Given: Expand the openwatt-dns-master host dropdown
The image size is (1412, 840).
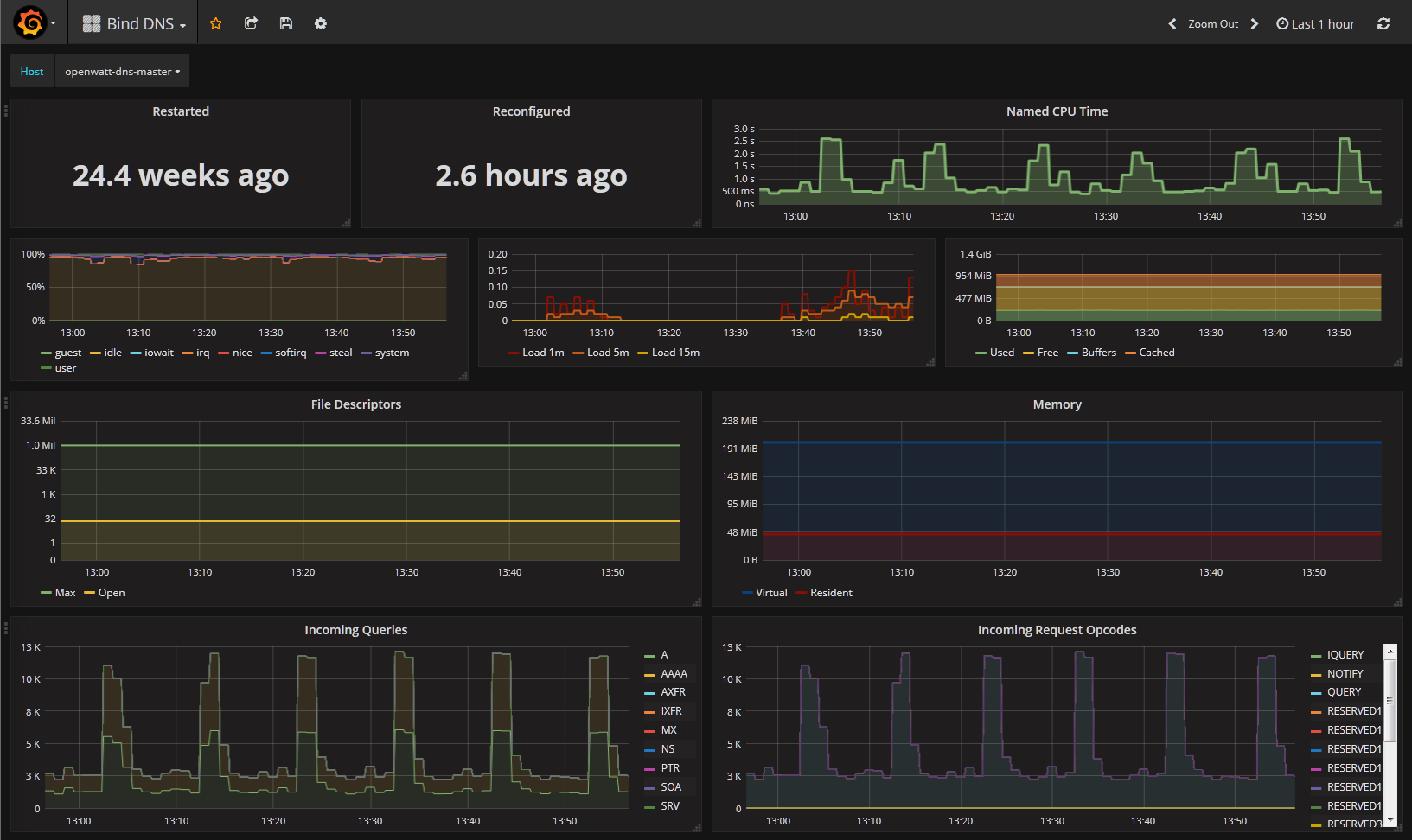Looking at the screenshot, I should [x=122, y=72].
